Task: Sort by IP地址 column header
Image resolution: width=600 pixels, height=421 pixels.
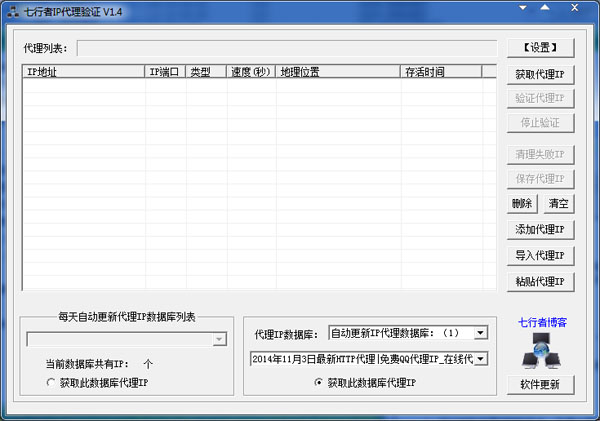Action: (x=83, y=72)
